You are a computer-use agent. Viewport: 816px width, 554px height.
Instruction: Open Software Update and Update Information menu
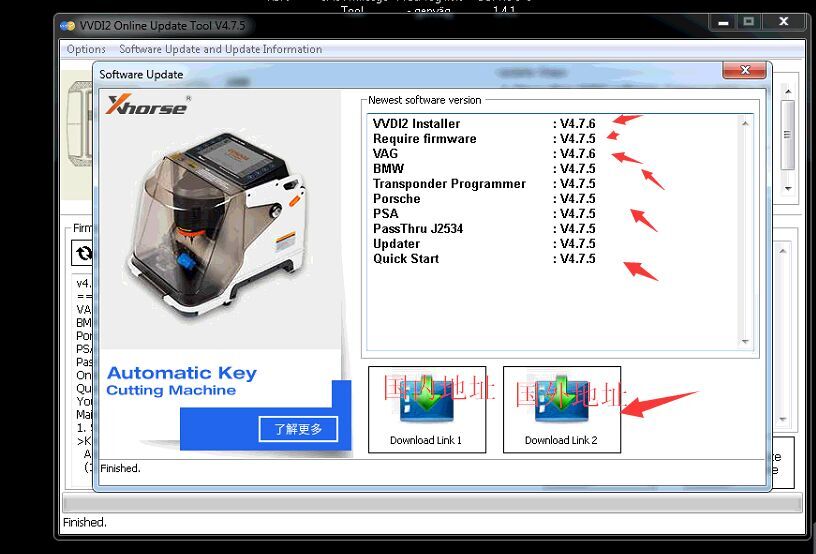(220, 49)
